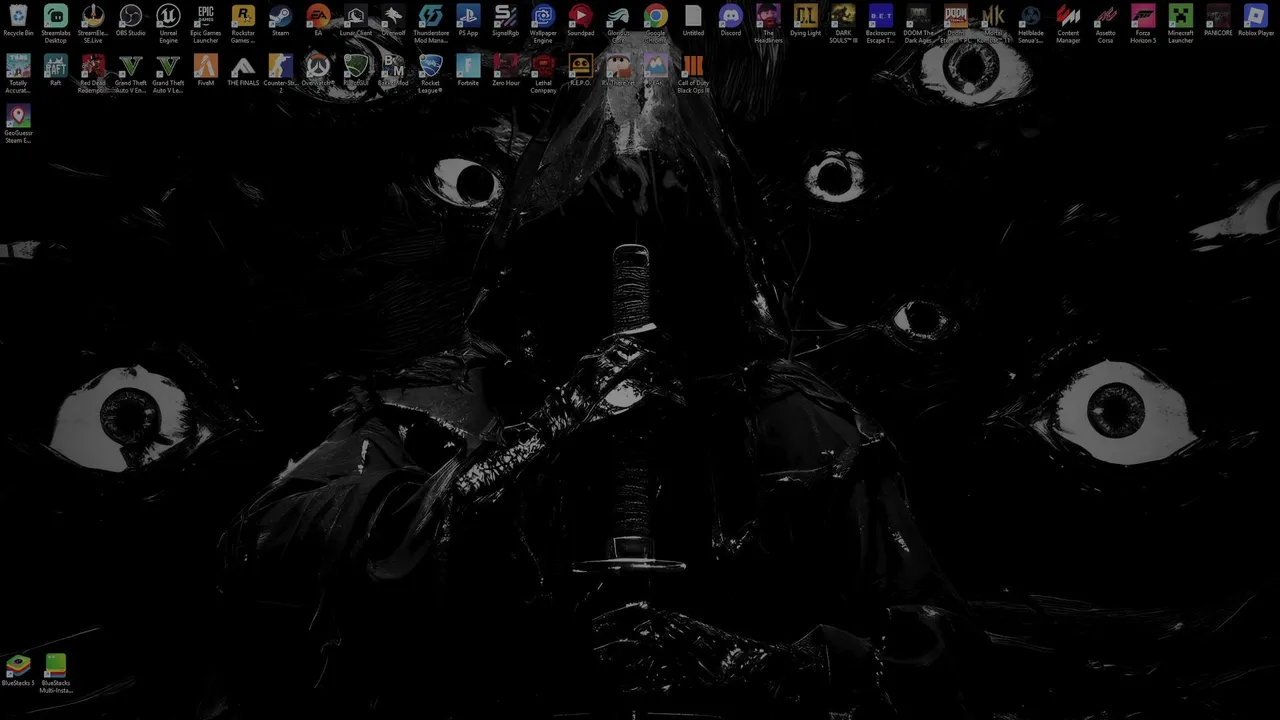Viewport: 1280px width, 720px height.
Task: Open Grand Theft Auto V Legacy
Action: pyautogui.click(x=168, y=74)
